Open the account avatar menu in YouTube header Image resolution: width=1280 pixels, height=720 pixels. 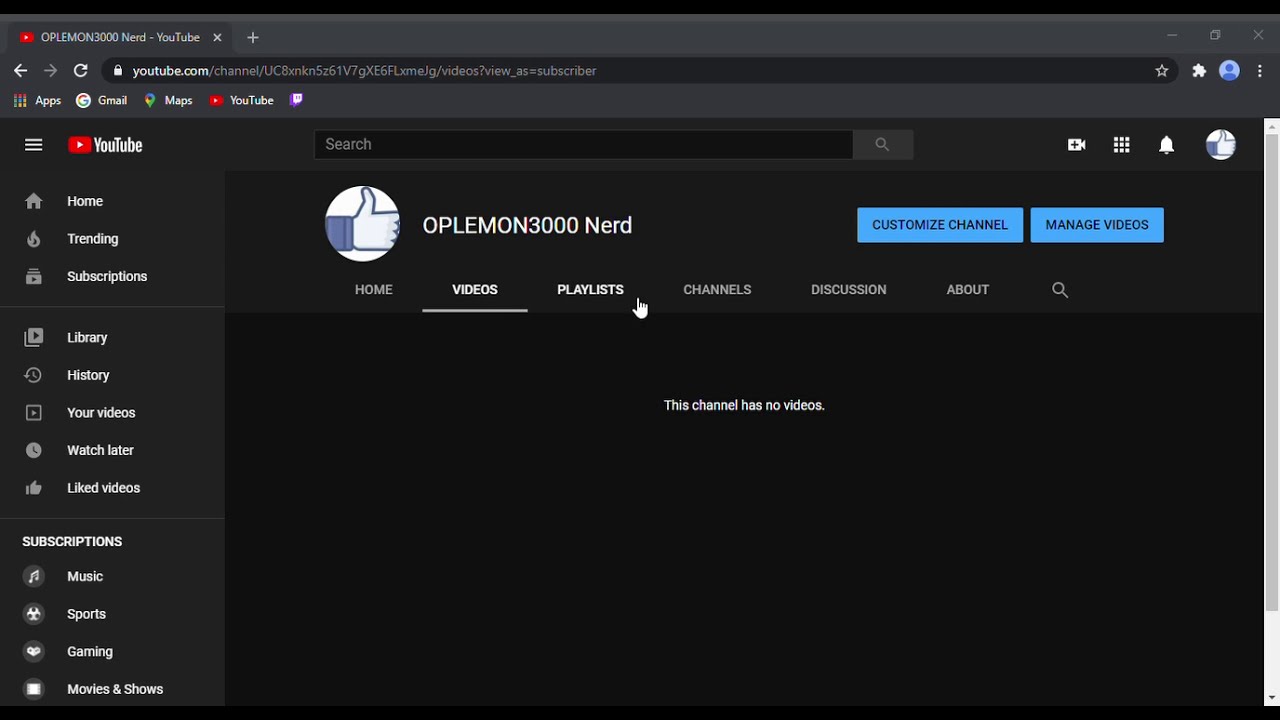(1220, 145)
